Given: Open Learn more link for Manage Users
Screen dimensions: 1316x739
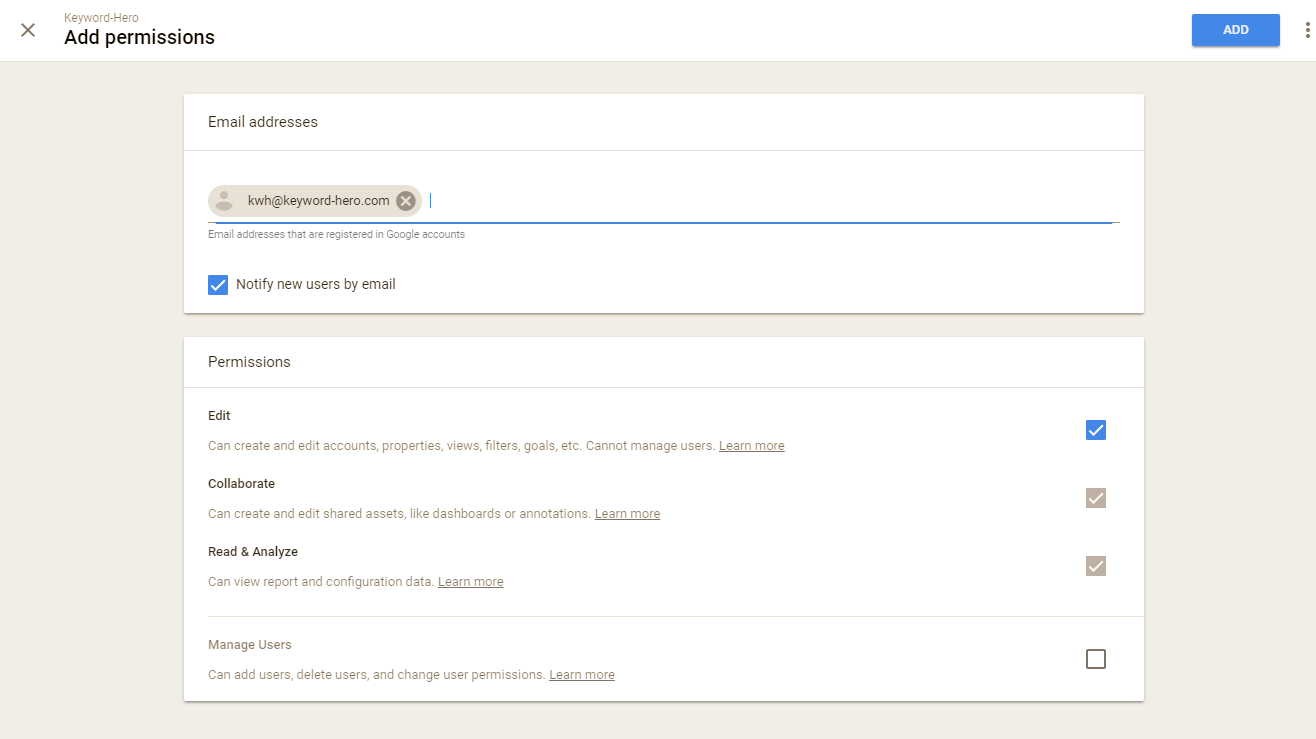Looking at the screenshot, I should point(582,675).
